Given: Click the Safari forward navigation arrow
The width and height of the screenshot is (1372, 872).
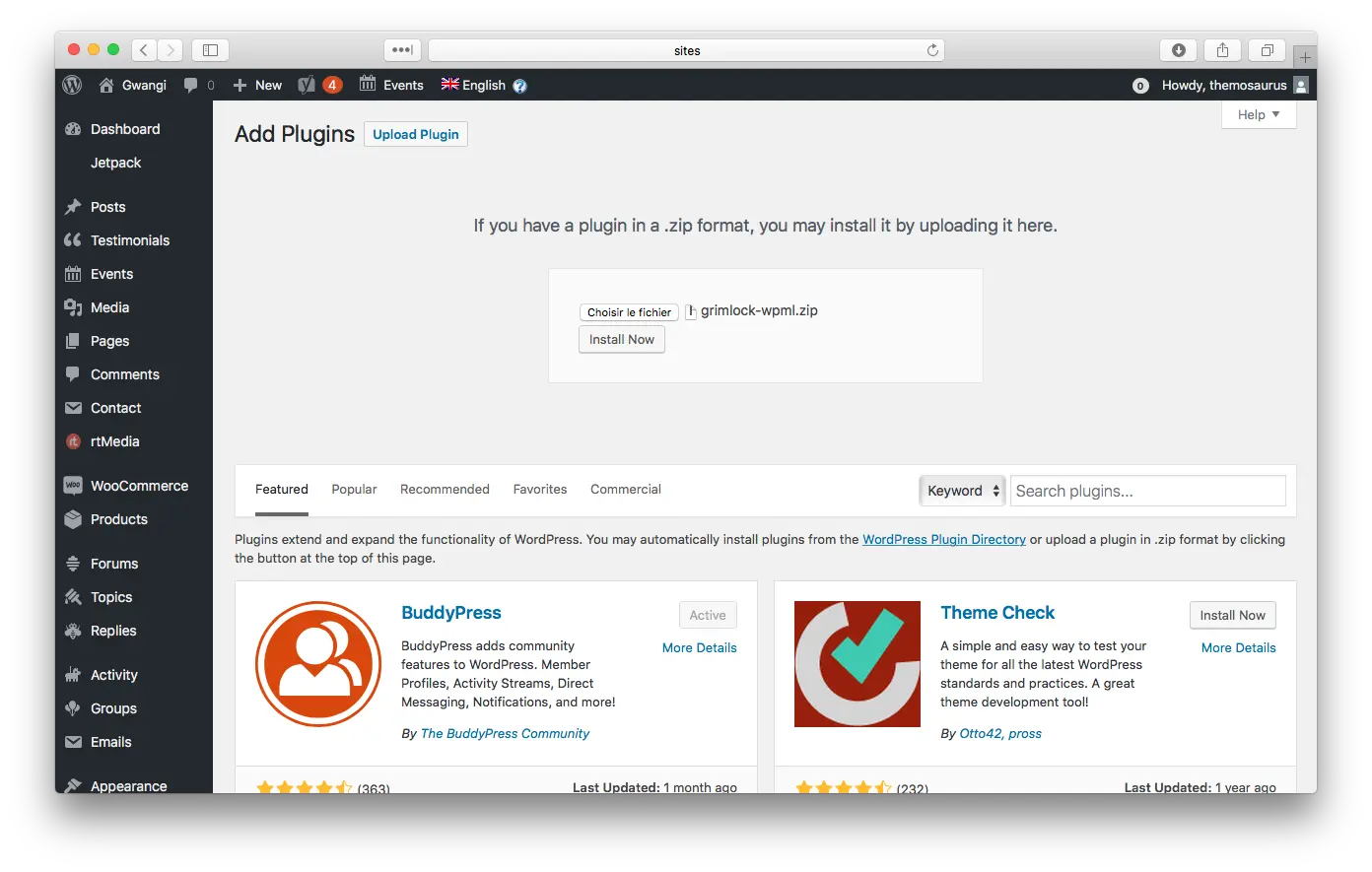Looking at the screenshot, I should pos(171,49).
